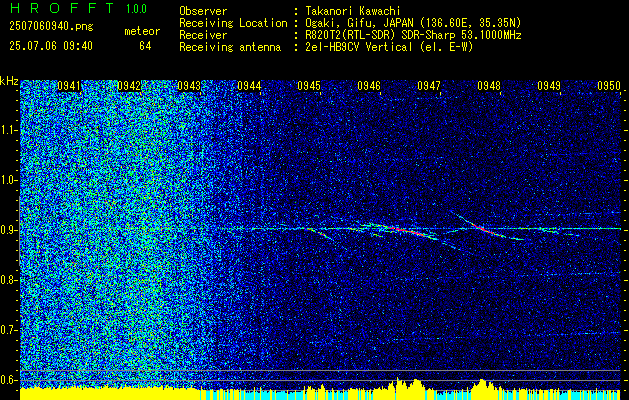Viewport: 629px width, 400px height.
Task: Click the 1.0 kHz frequency label
Action: 8,181
